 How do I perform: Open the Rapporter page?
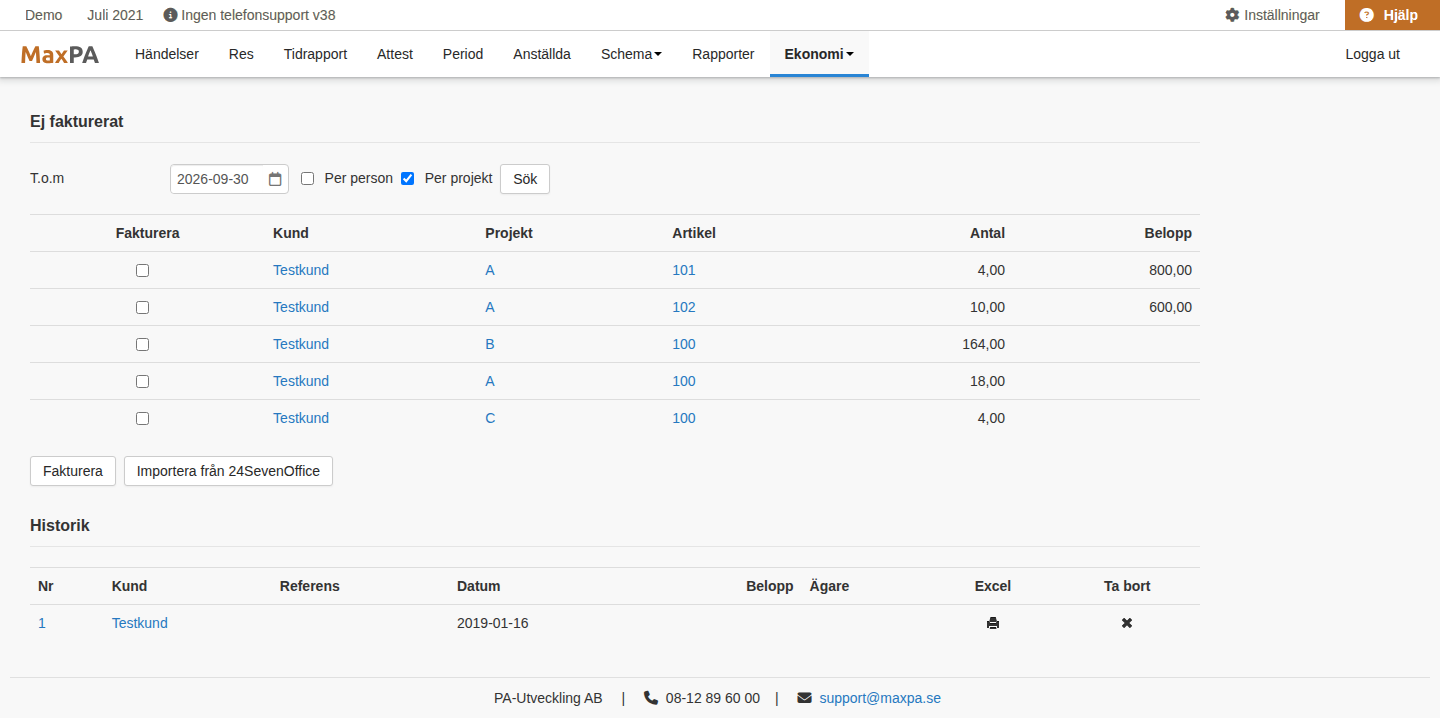pyautogui.click(x=723, y=54)
